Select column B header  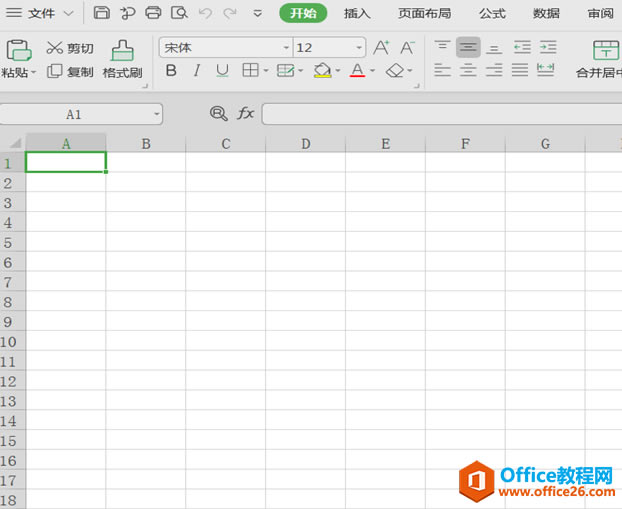pyautogui.click(x=146, y=143)
